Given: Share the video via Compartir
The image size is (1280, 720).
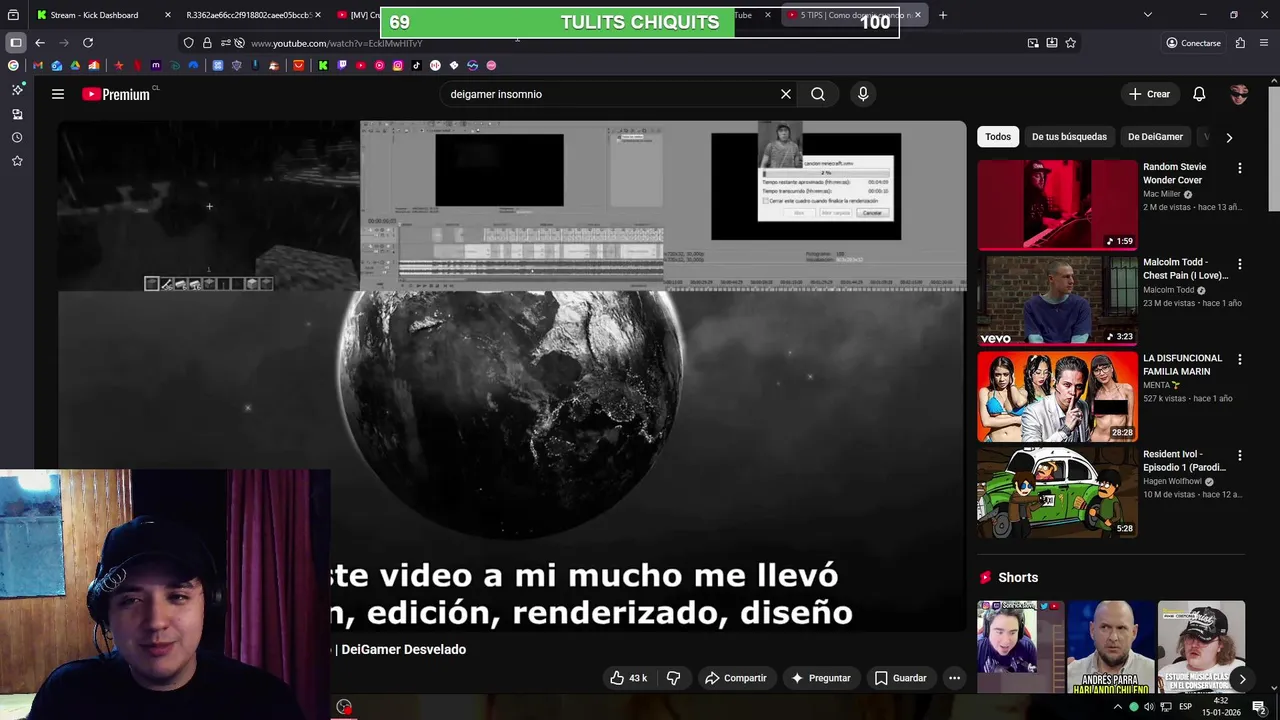Looking at the screenshot, I should [x=735, y=678].
